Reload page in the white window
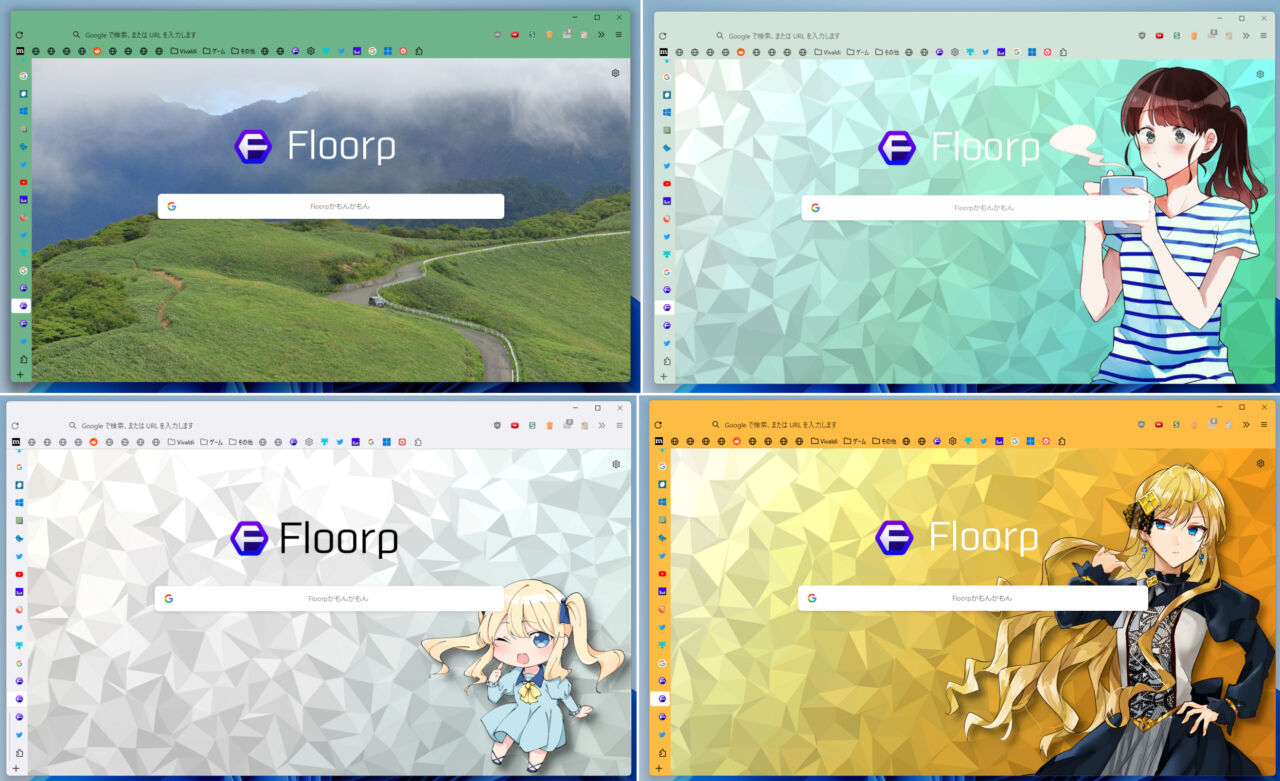Screen dimensions: 1280x781 pos(15,426)
